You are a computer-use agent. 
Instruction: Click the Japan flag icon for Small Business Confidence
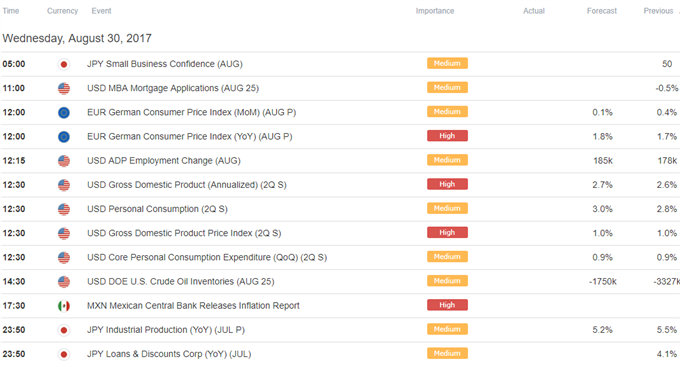64,65
